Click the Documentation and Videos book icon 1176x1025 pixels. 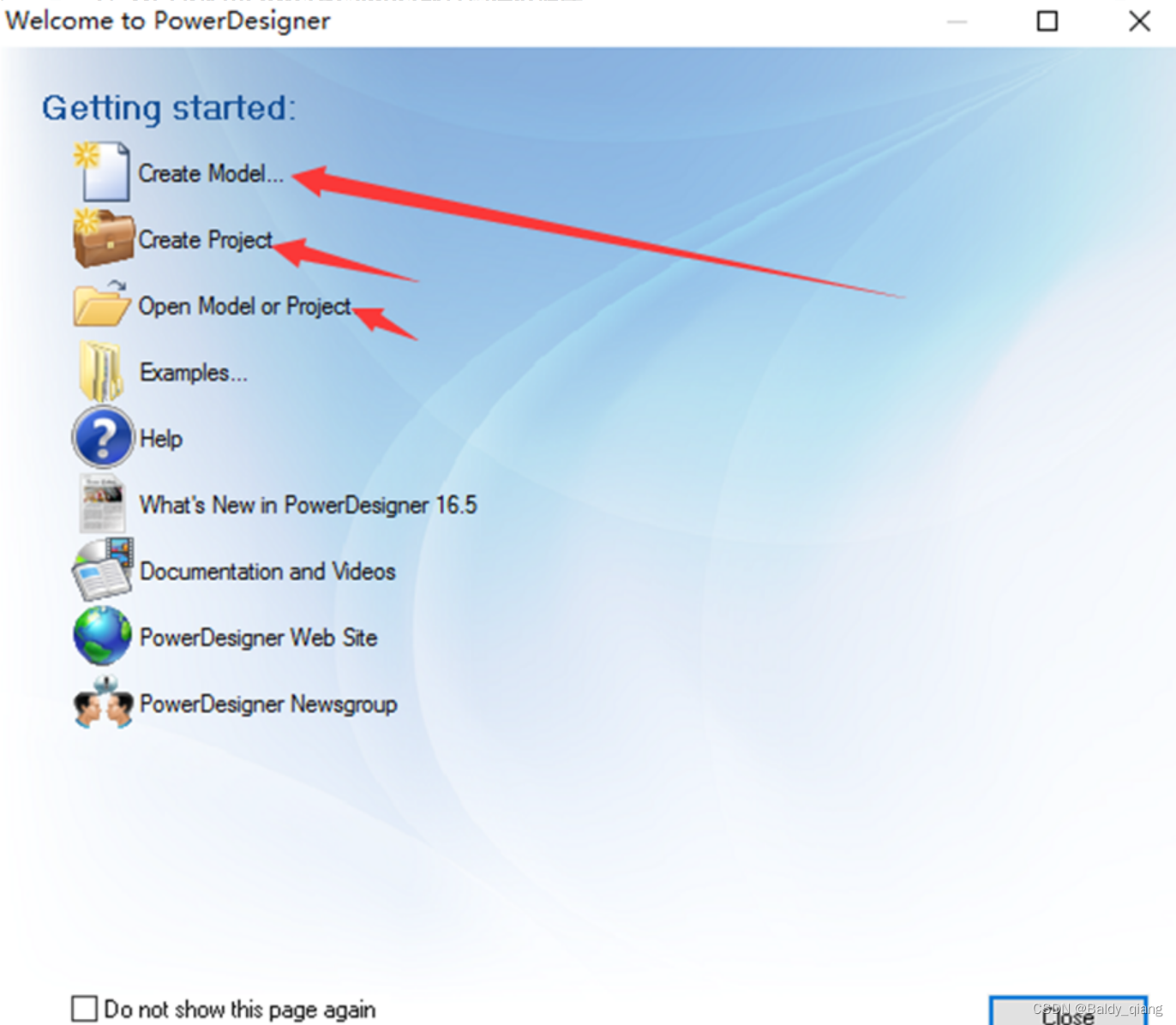click(x=103, y=570)
